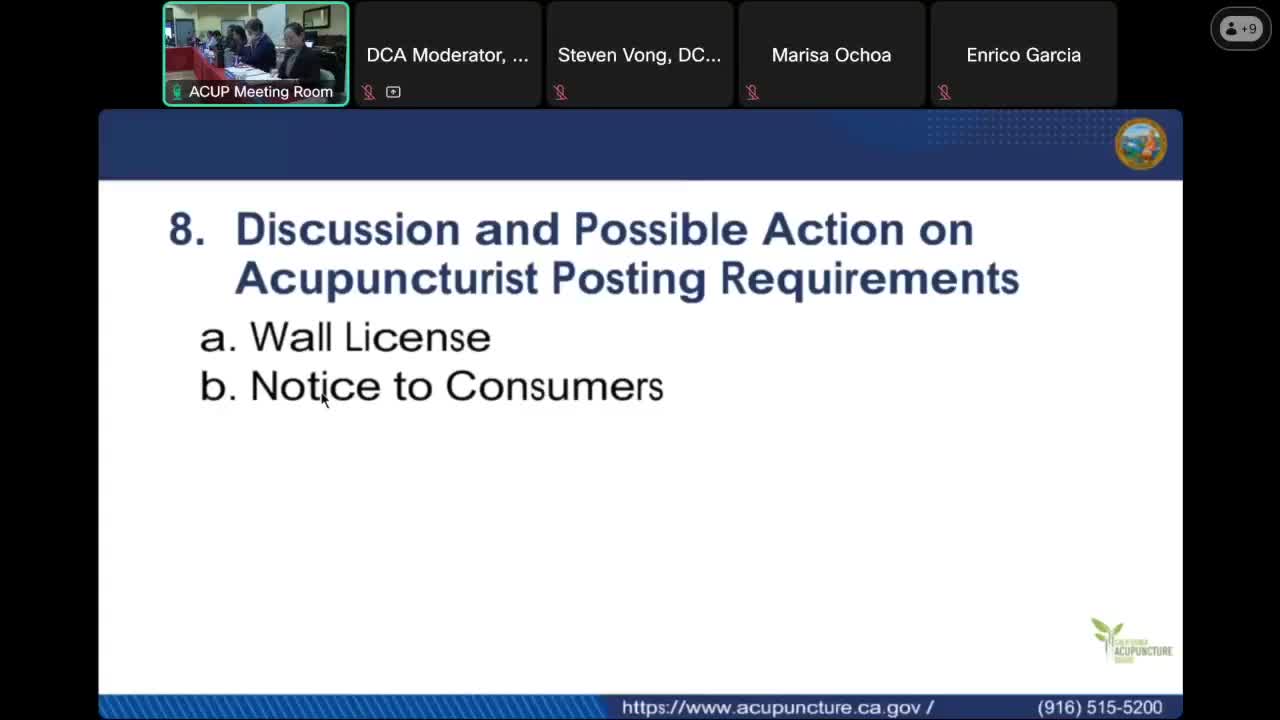Click the (916) 515-5200 phone number

(x=1100, y=707)
